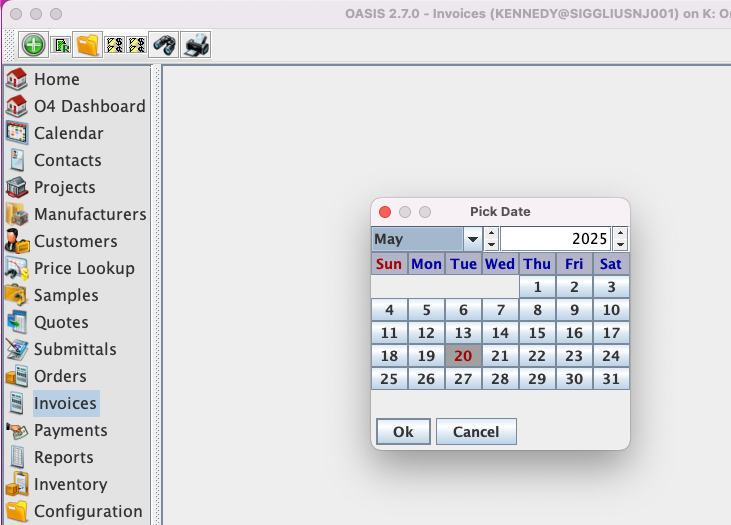Open the Customers person icon

pyautogui.click(x=17, y=241)
